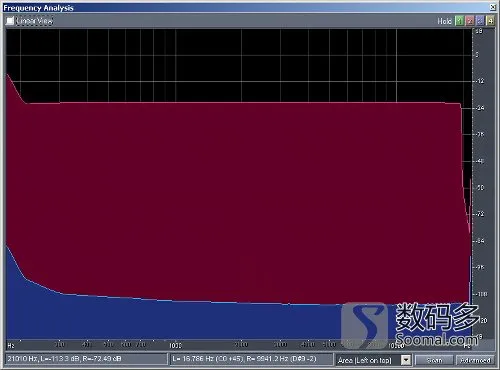
Task: Open the Area (Left on top) dropdown arrow
Action: (406, 360)
